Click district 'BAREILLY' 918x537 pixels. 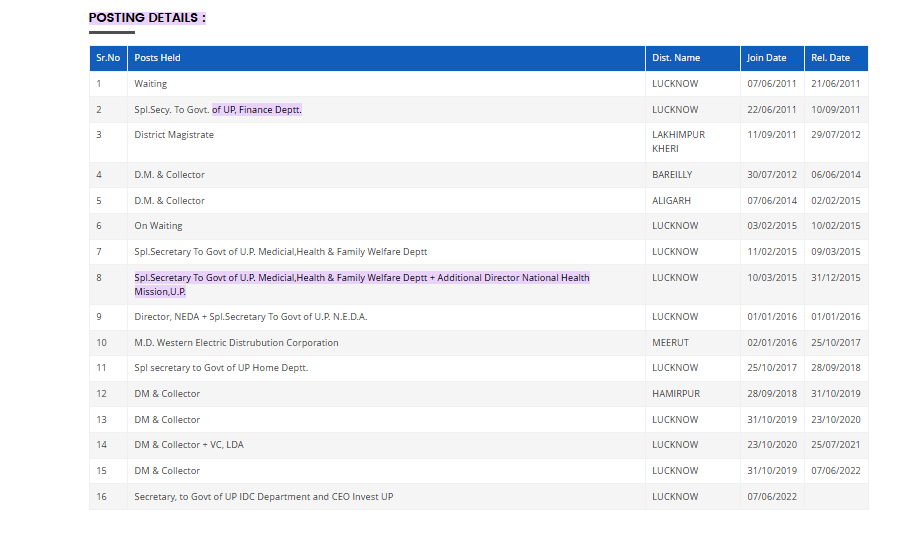point(672,175)
